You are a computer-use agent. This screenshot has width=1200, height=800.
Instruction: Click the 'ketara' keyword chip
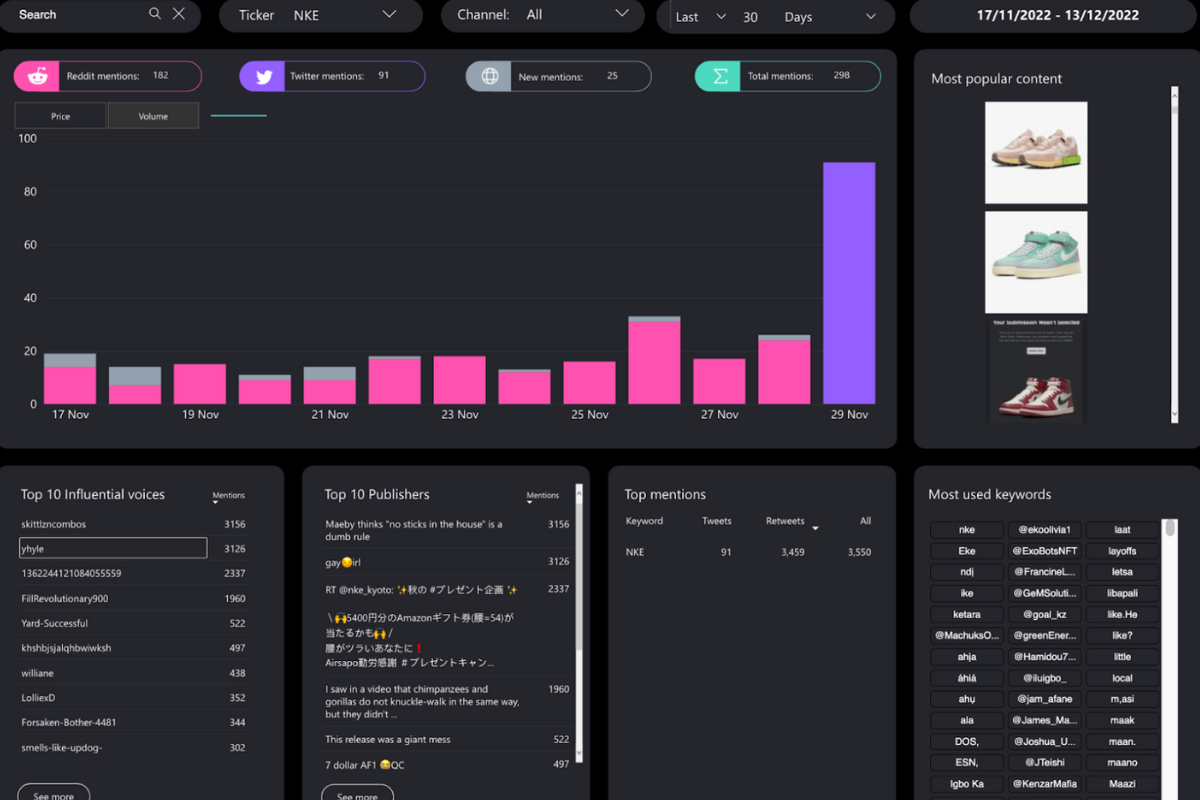(x=967, y=614)
